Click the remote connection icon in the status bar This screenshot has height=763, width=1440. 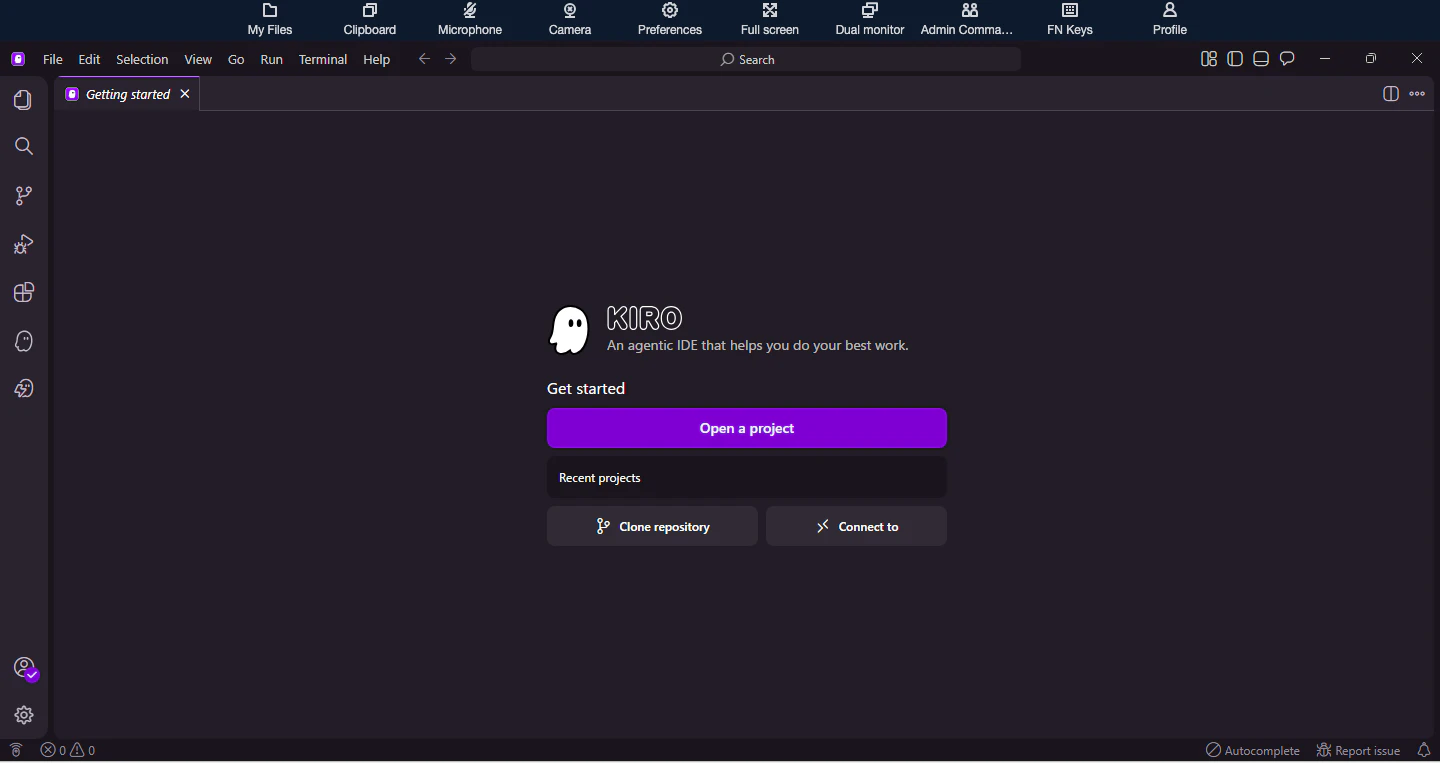click(x=16, y=750)
